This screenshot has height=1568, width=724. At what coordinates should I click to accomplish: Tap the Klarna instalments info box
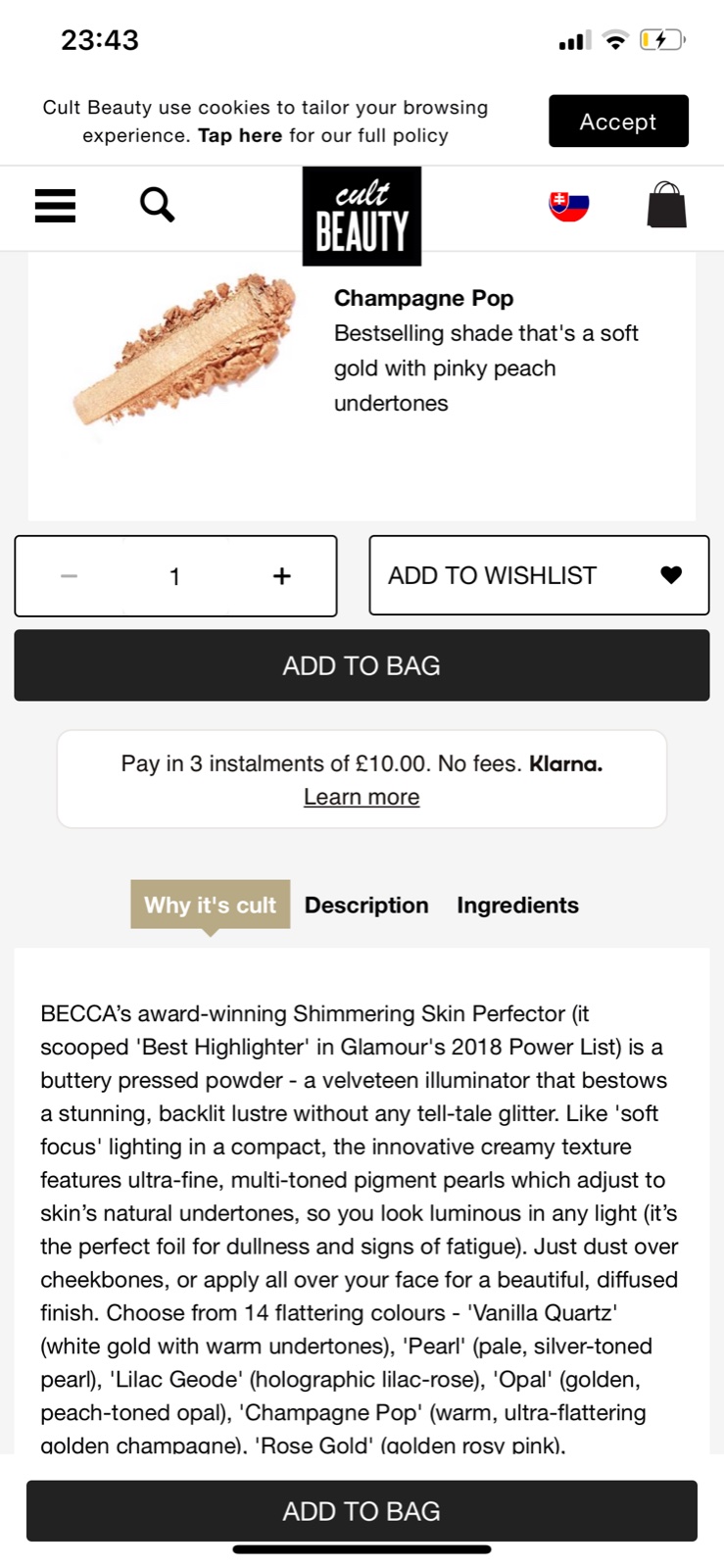pos(362,764)
